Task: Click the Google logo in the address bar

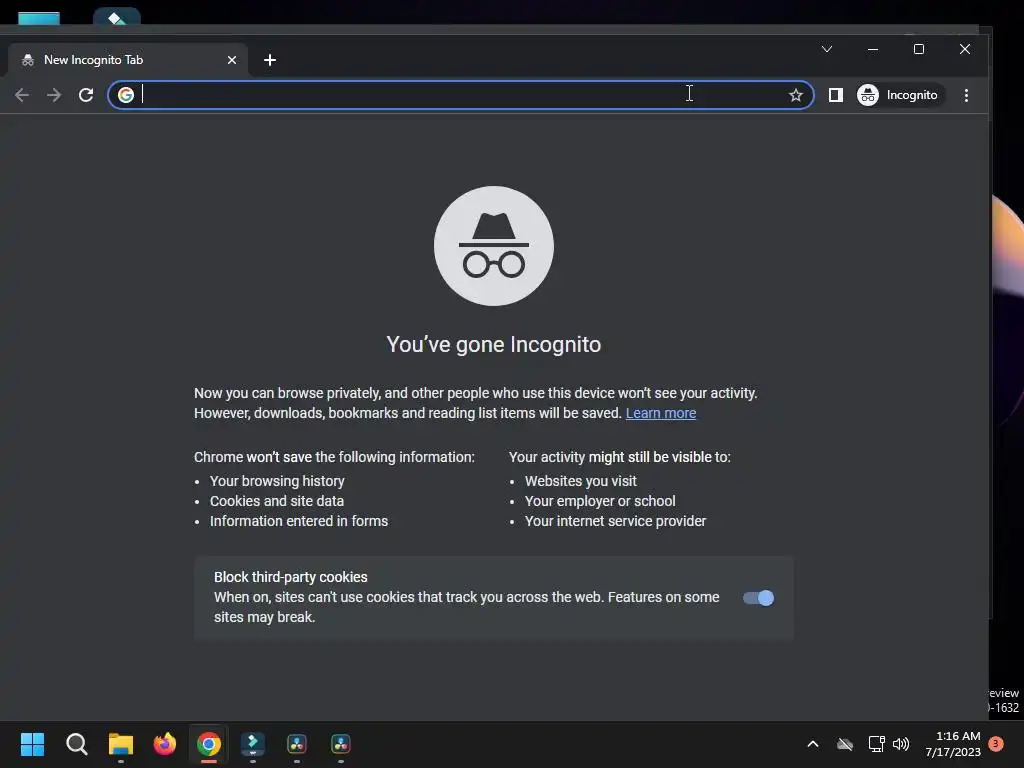Action: (x=126, y=95)
